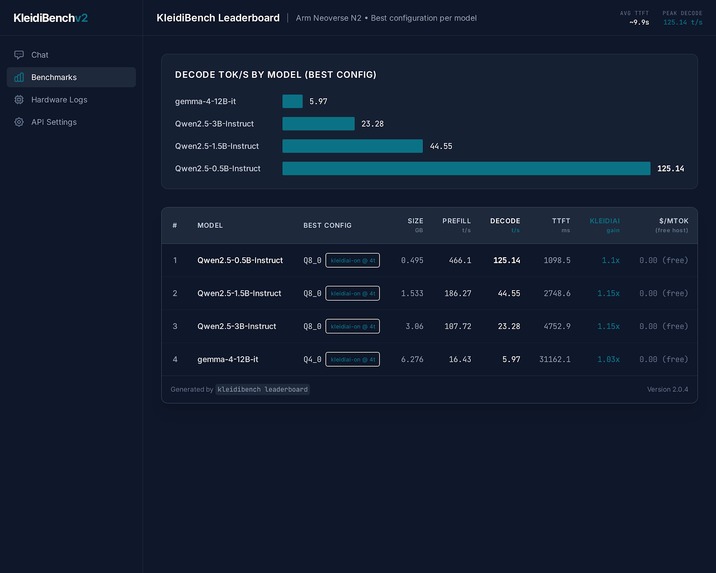
Task: Click the KleidiBench v2 logo
Action: coord(50,18)
